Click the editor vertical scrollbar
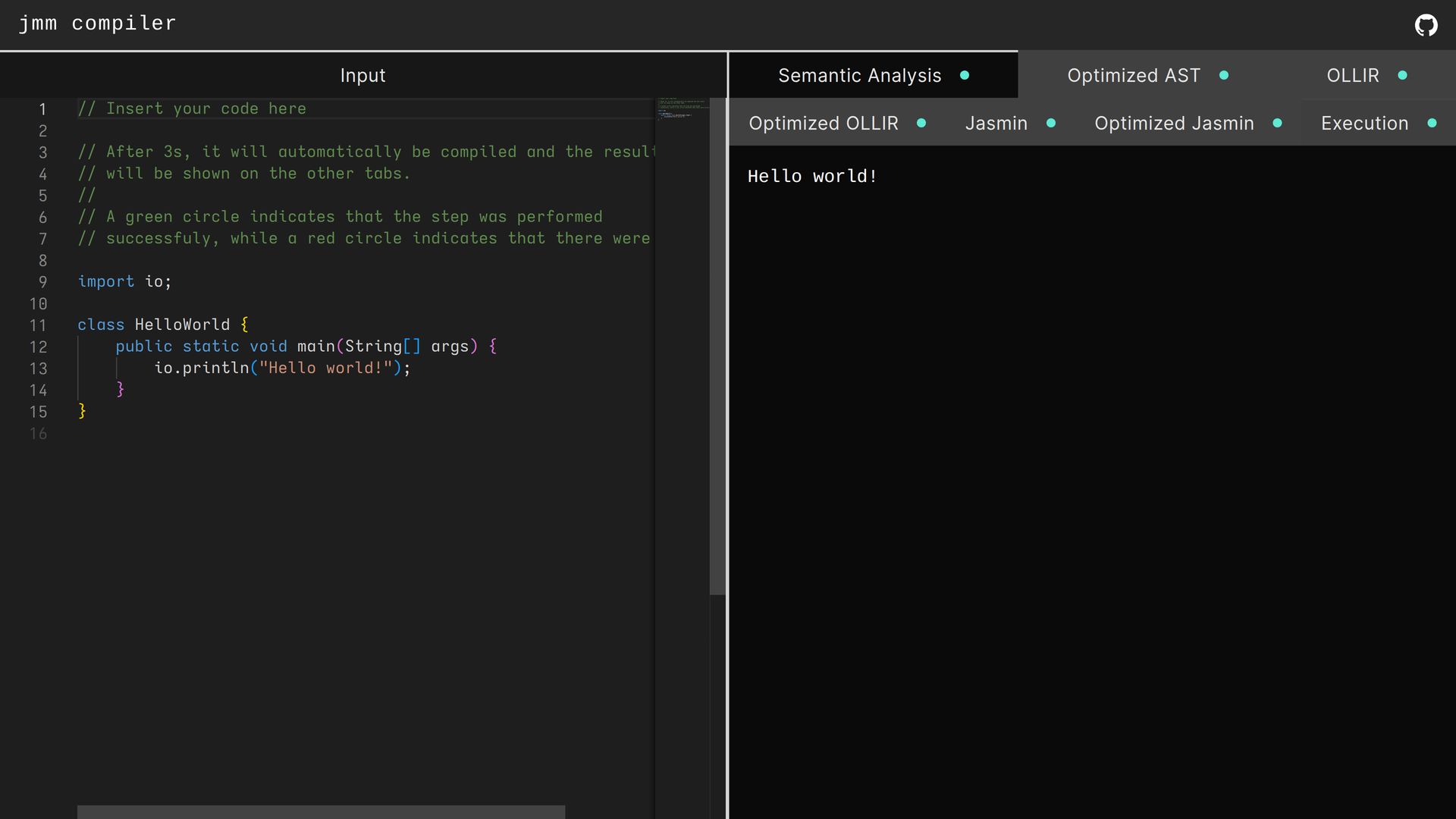 click(x=717, y=346)
